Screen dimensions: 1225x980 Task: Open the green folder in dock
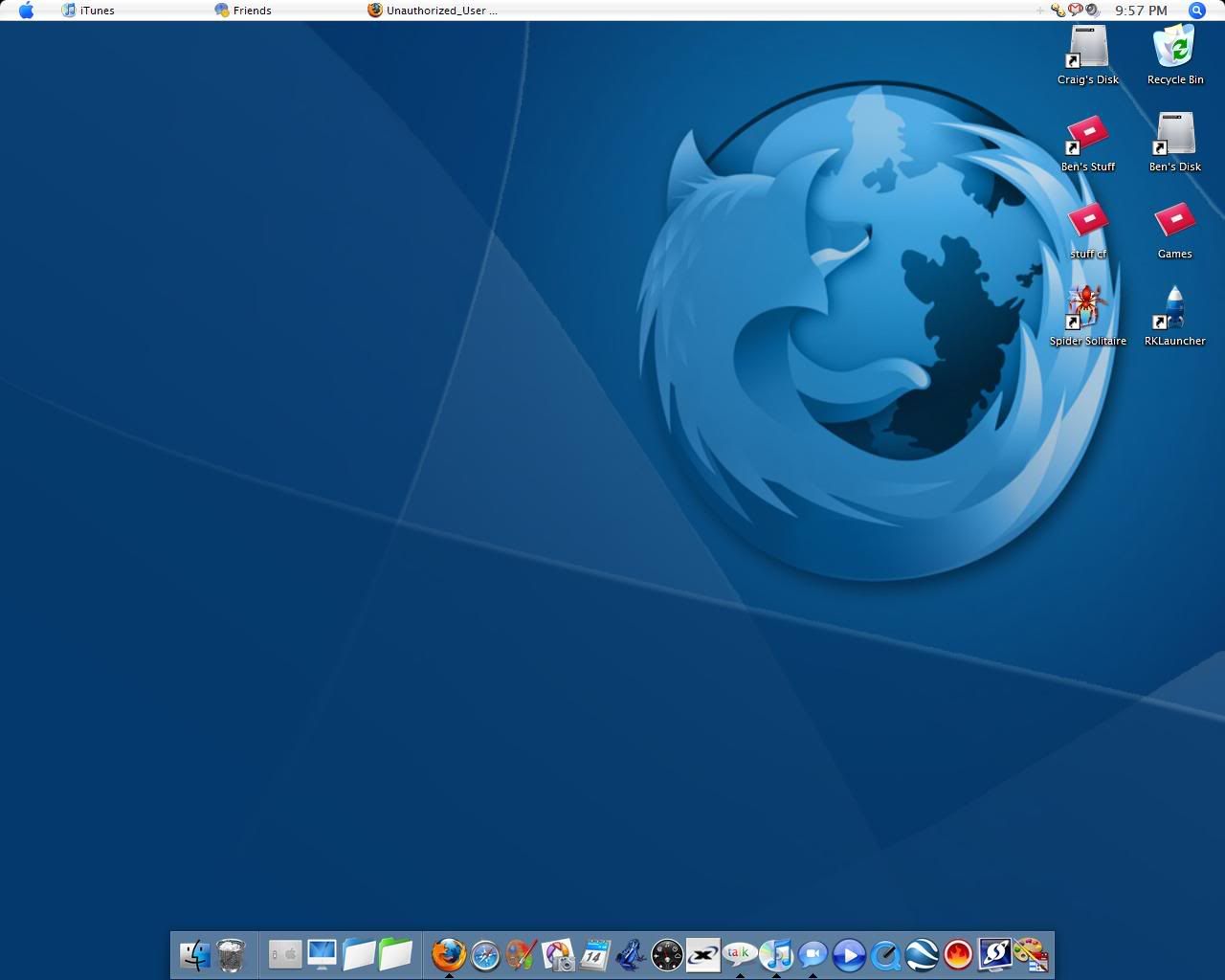tap(395, 954)
